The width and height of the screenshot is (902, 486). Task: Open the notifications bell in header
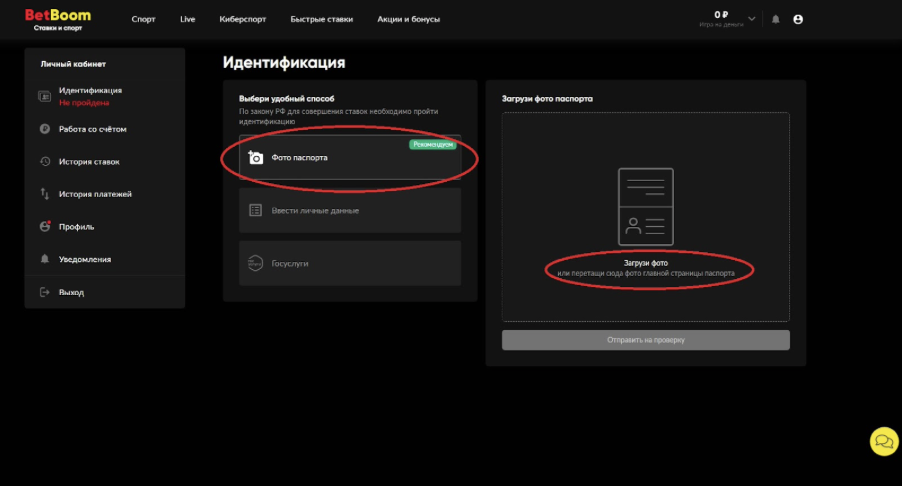(775, 20)
